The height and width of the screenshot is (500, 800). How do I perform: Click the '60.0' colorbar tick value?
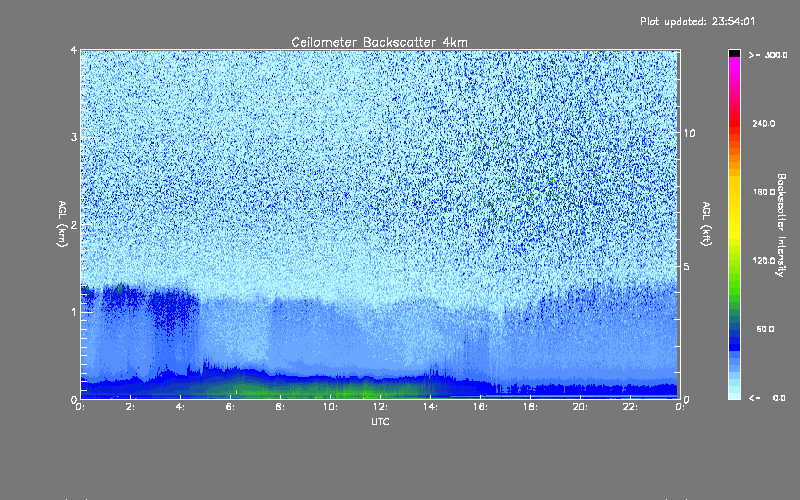[765, 329]
